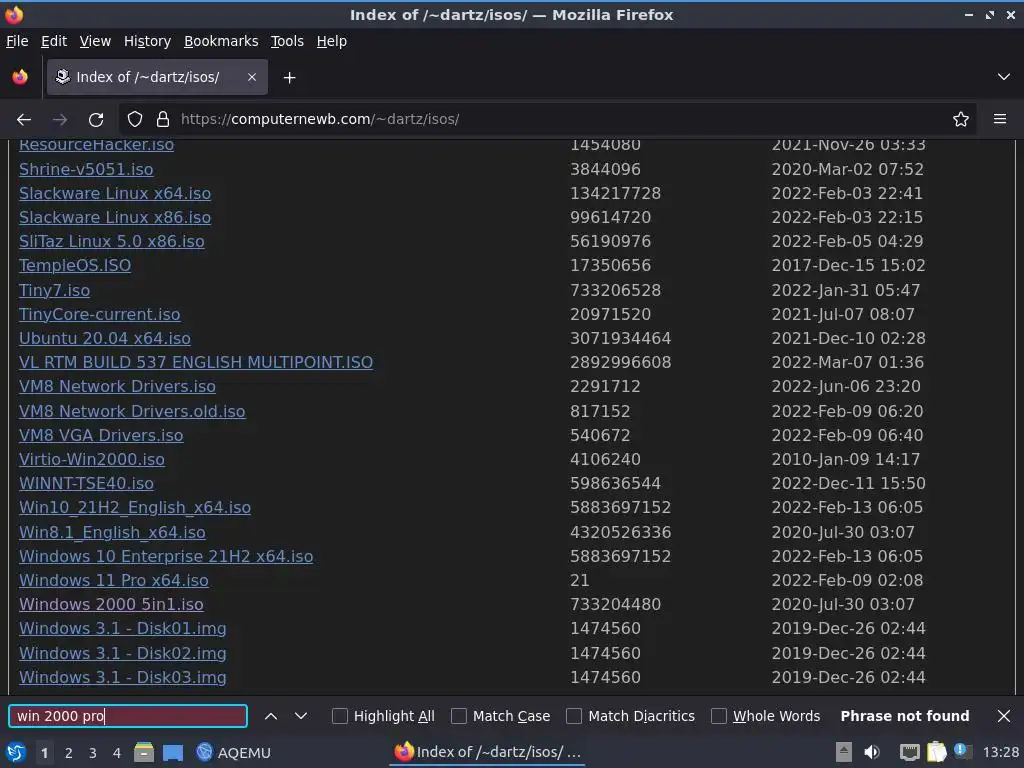The width and height of the screenshot is (1024, 768).
Task: Open Slackware Linux x64.iso link
Action: pyautogui.click(x=115, y=194)
